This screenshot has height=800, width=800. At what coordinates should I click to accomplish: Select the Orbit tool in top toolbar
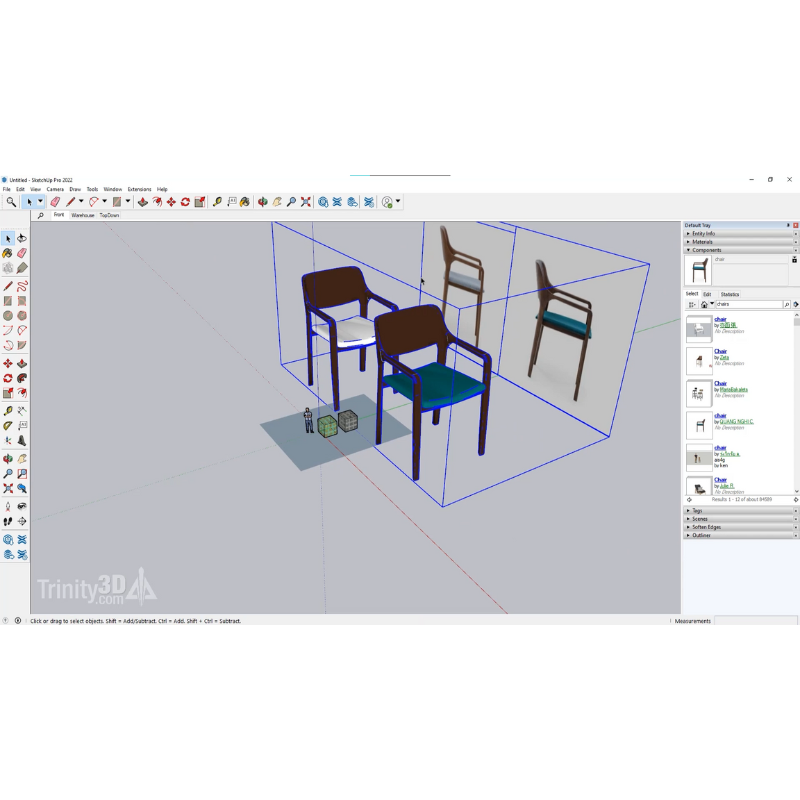[262, 202]
